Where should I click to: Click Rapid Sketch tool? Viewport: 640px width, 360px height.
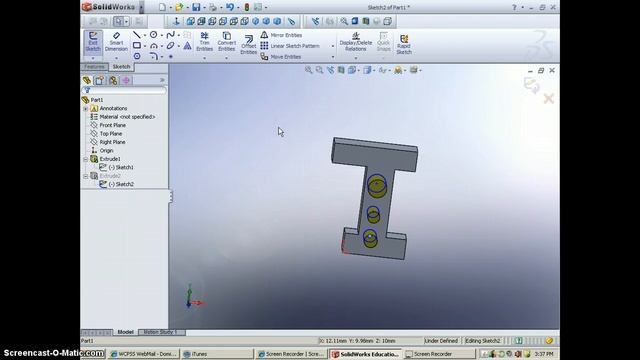point(404,44)
